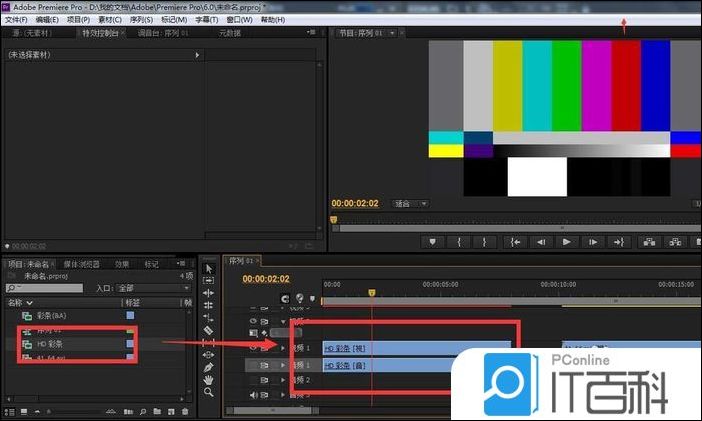Select the Selection arrow tool

pos(208,268)
